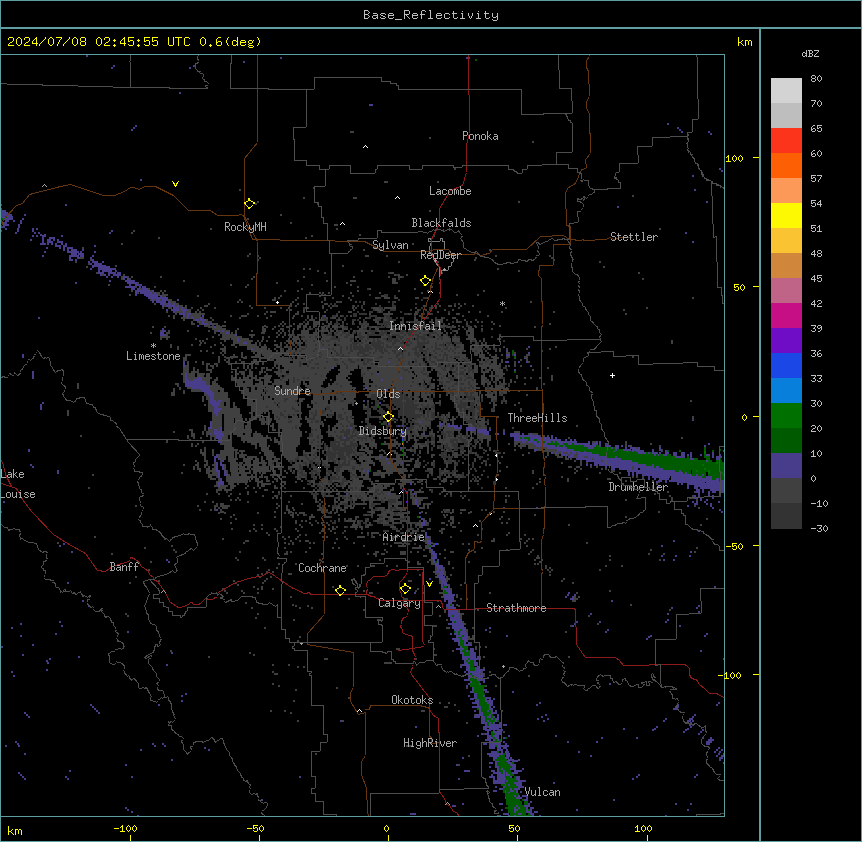
Task: Select the white asterisk marker above Limestone
Action: click(153, 346)
